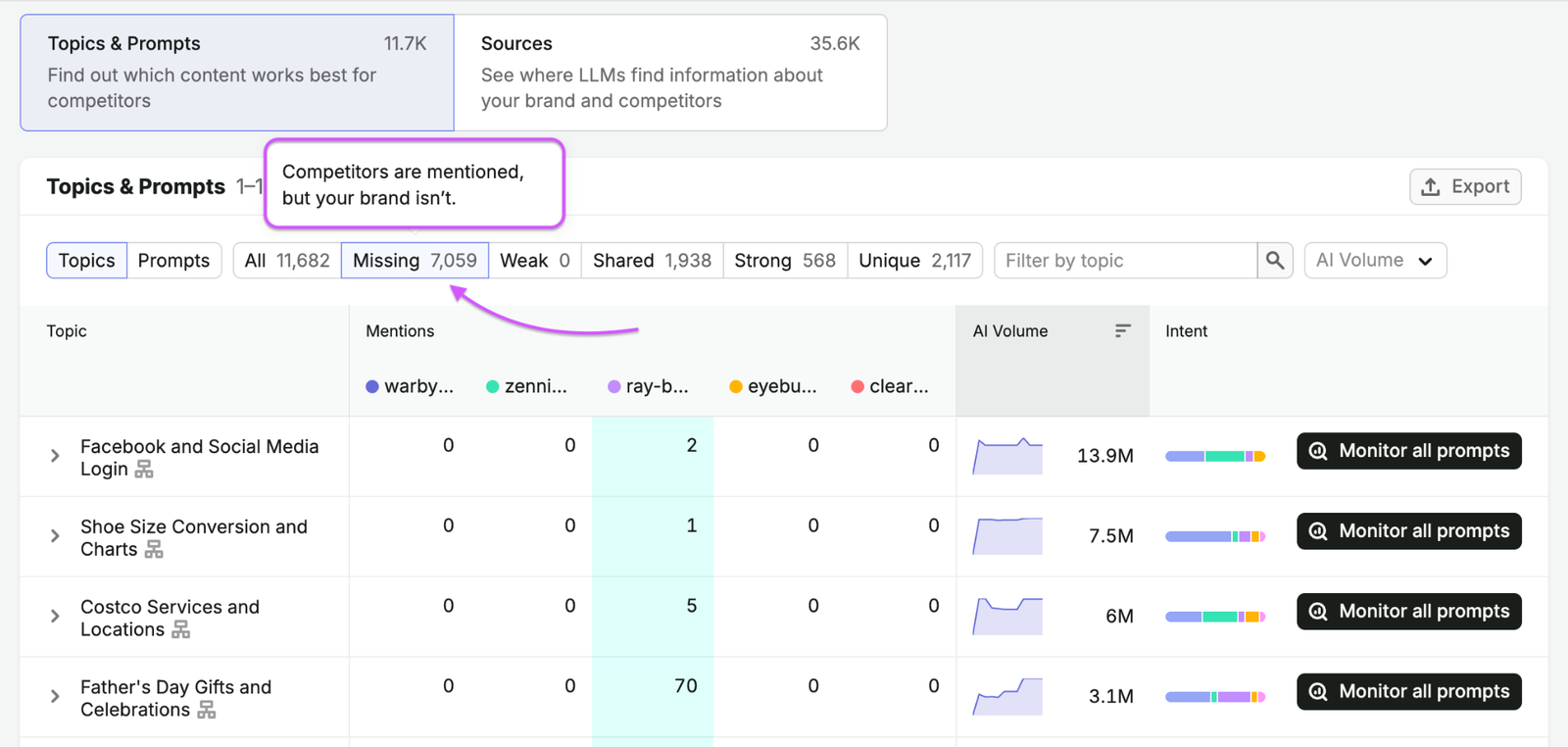Expand the Facebook and Social Media Login row
The width and height of the screenshot is (1568, 747).
(x=55, y=456)
